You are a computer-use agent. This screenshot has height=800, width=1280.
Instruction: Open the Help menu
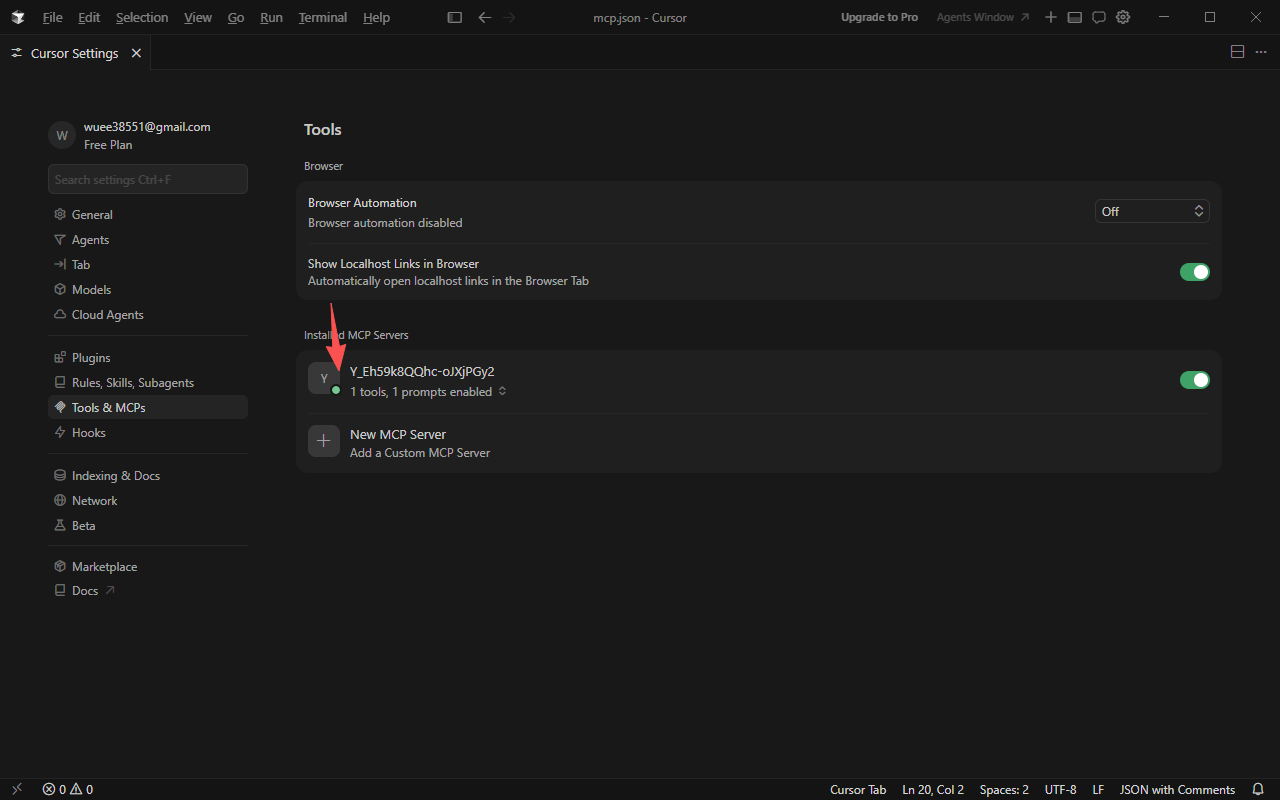coord(377,17)
